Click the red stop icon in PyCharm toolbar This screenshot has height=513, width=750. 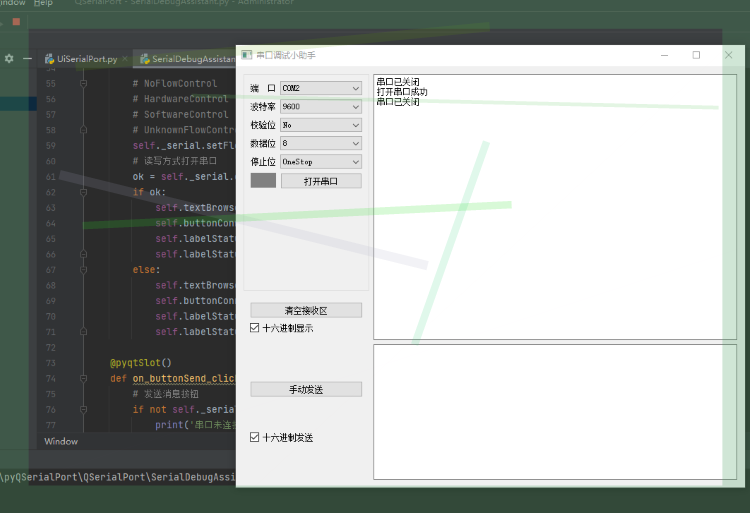(16, 22)
